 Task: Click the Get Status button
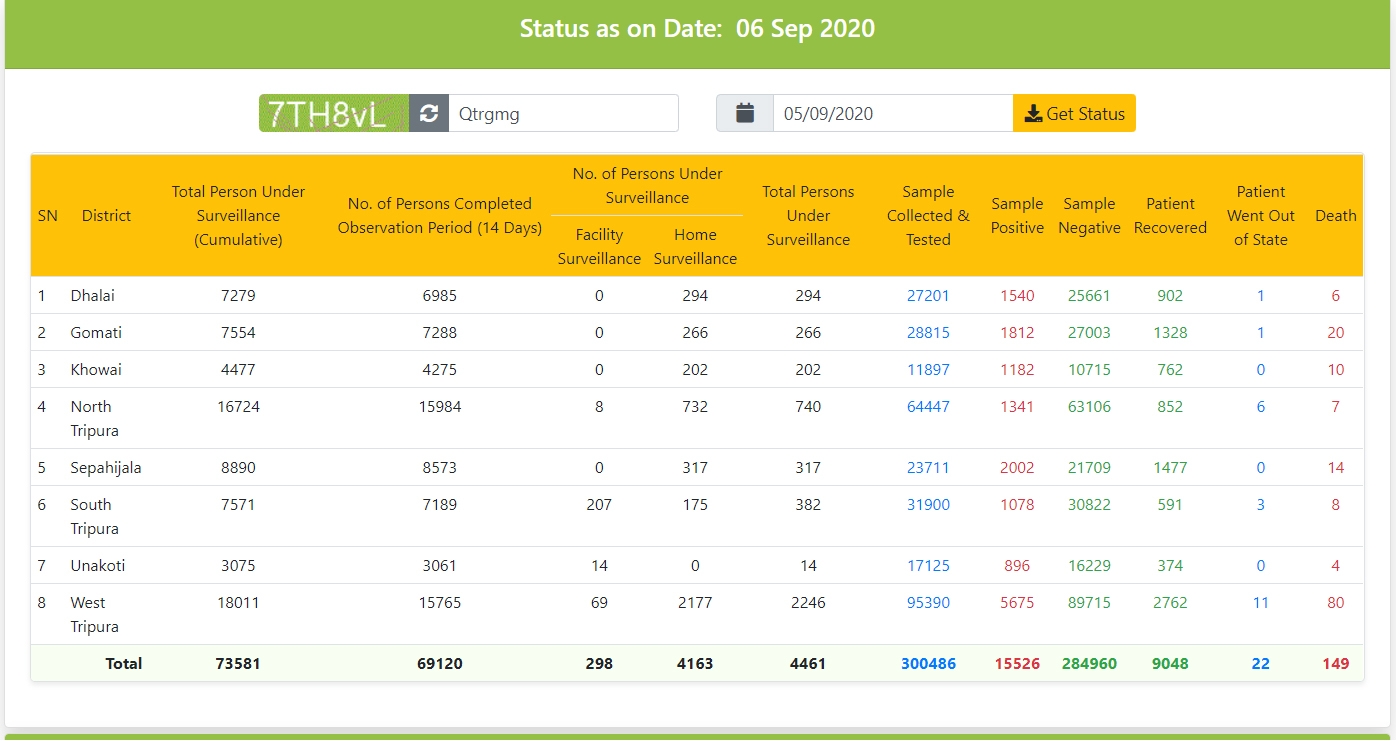(1075, 113)
